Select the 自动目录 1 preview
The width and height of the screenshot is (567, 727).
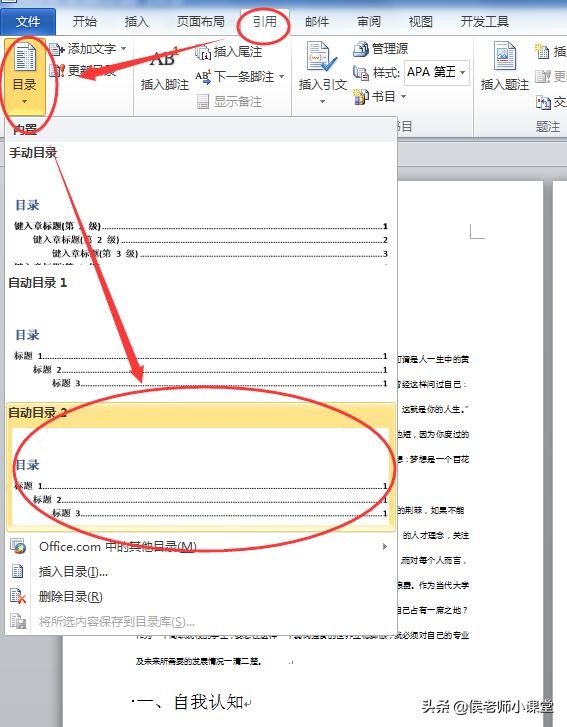point(200,336)
